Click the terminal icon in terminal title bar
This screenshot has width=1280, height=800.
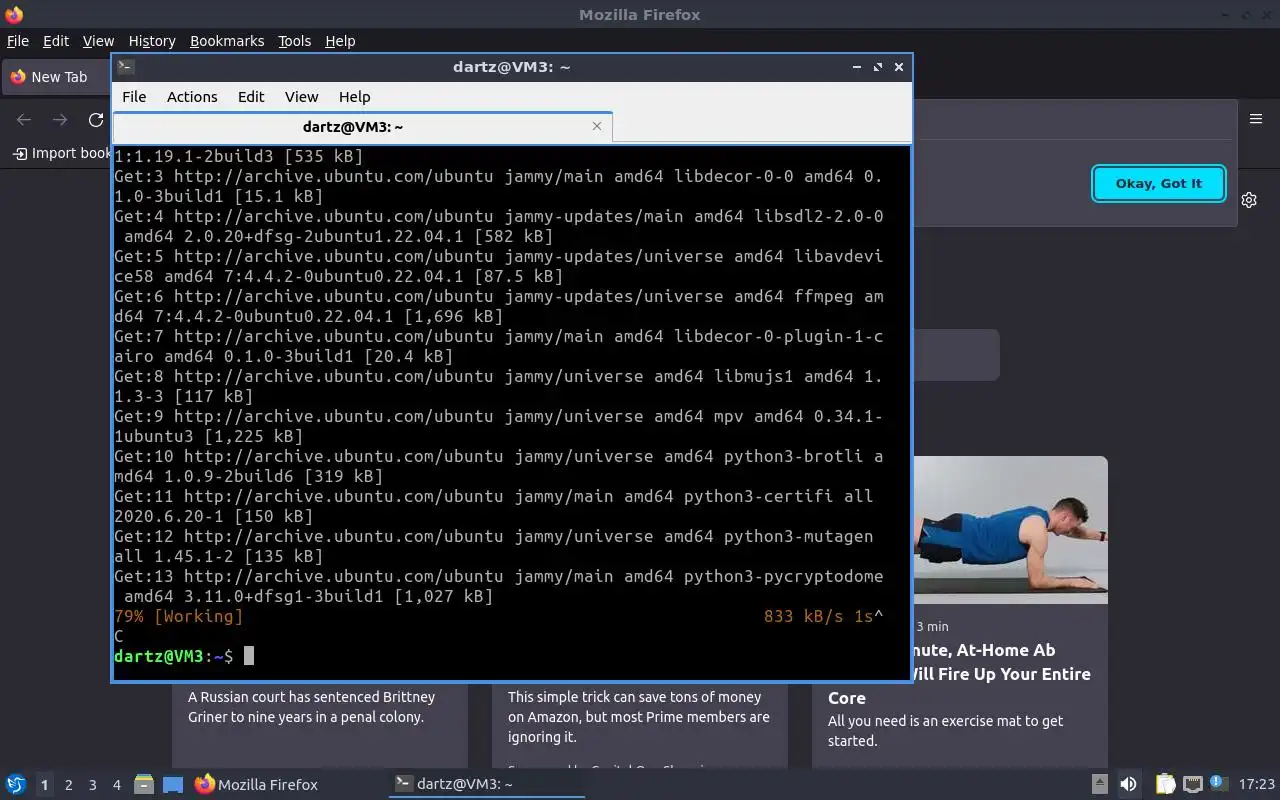tap(125, 67)
